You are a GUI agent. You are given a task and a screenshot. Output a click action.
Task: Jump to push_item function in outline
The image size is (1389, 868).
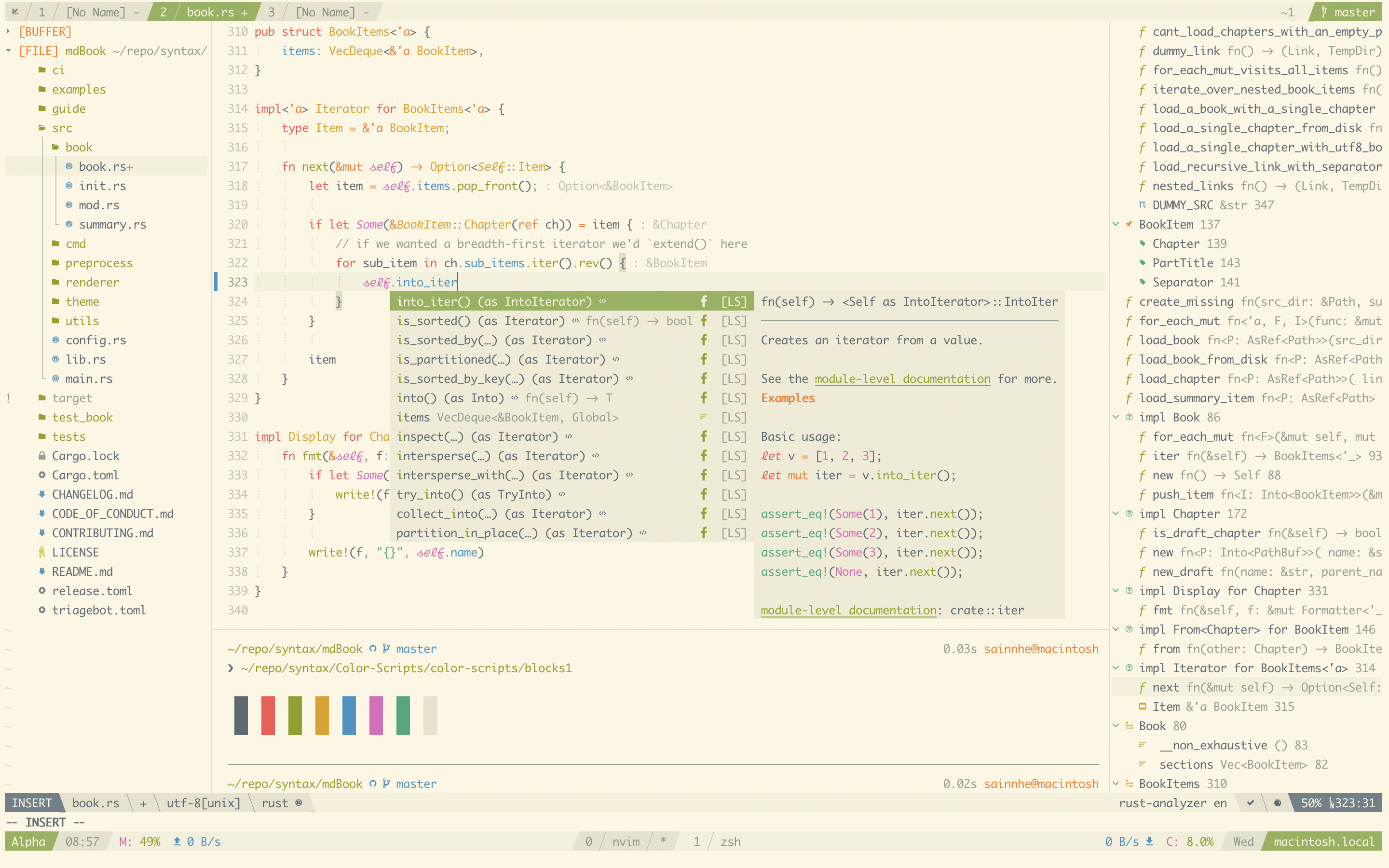click(x=1183, y=494)
